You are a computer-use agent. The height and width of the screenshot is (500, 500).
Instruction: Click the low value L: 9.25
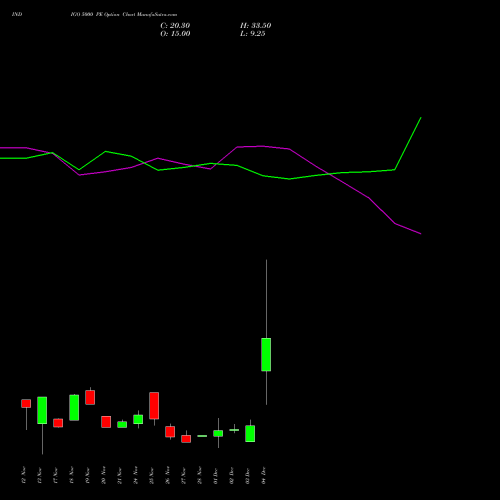[253, 34]
